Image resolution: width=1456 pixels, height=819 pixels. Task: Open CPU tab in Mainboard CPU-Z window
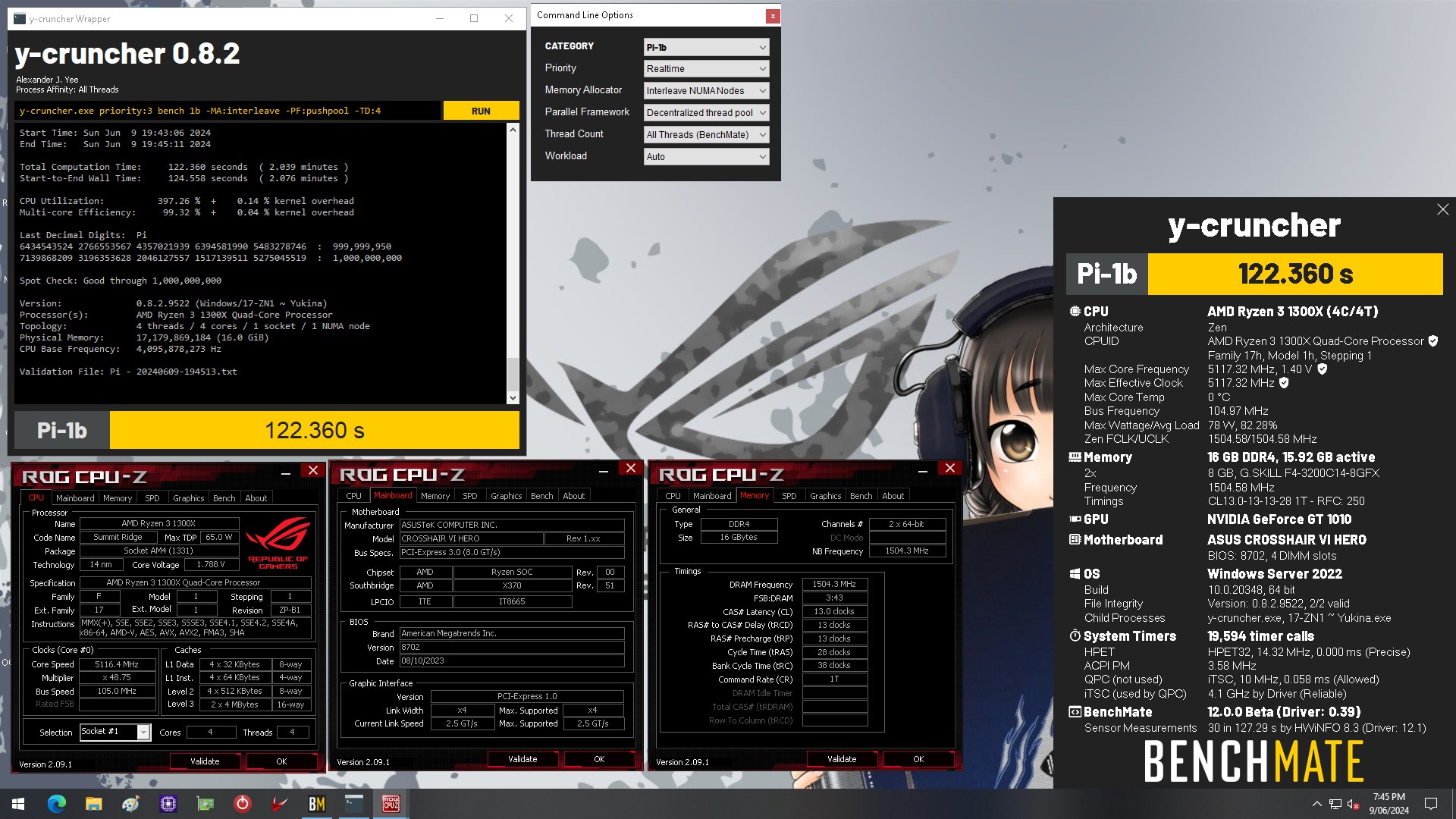353,496
